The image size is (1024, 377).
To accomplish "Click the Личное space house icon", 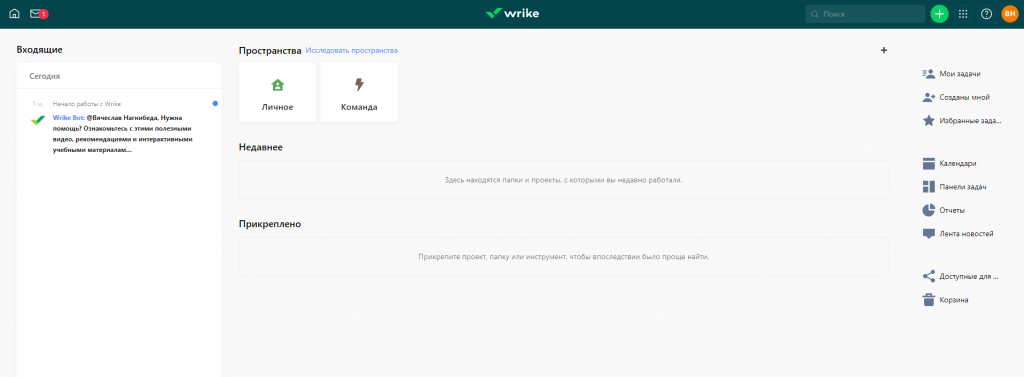I will 278,85.
